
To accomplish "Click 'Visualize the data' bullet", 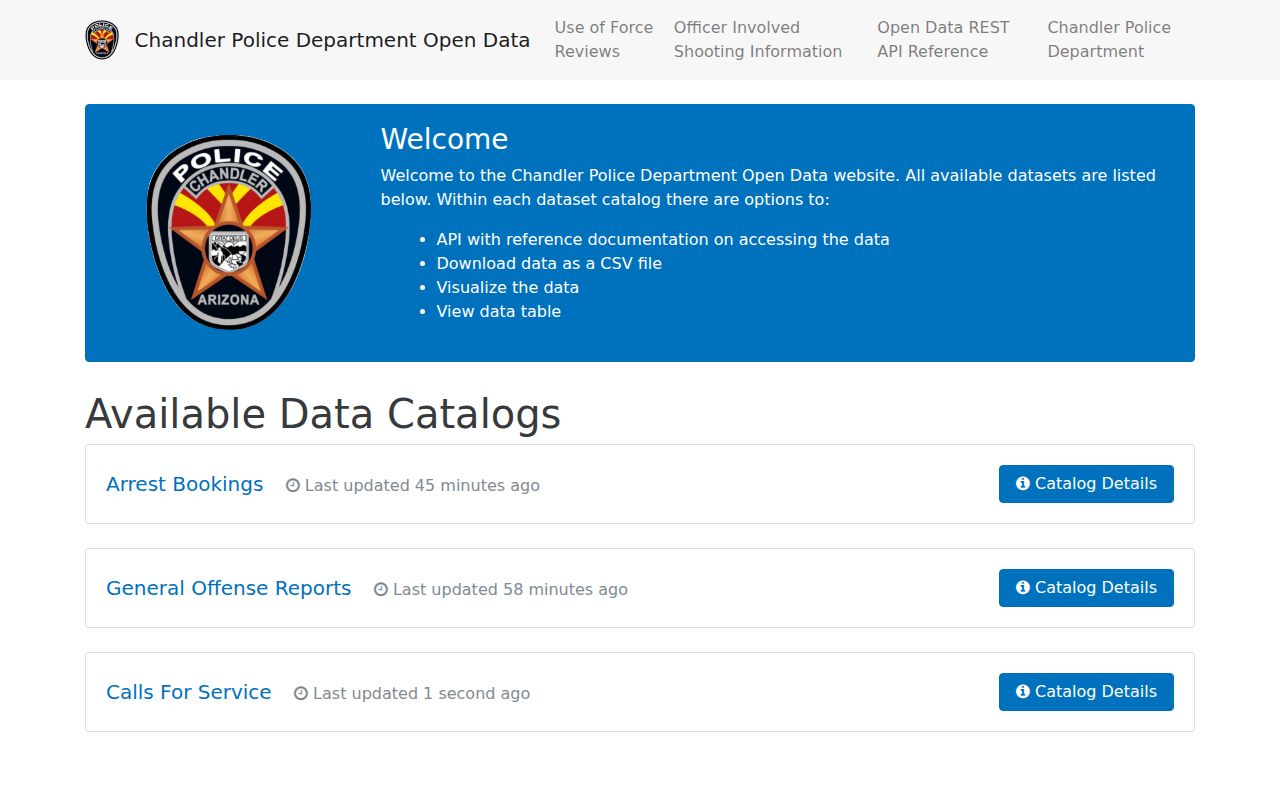I will click(508, 287).
